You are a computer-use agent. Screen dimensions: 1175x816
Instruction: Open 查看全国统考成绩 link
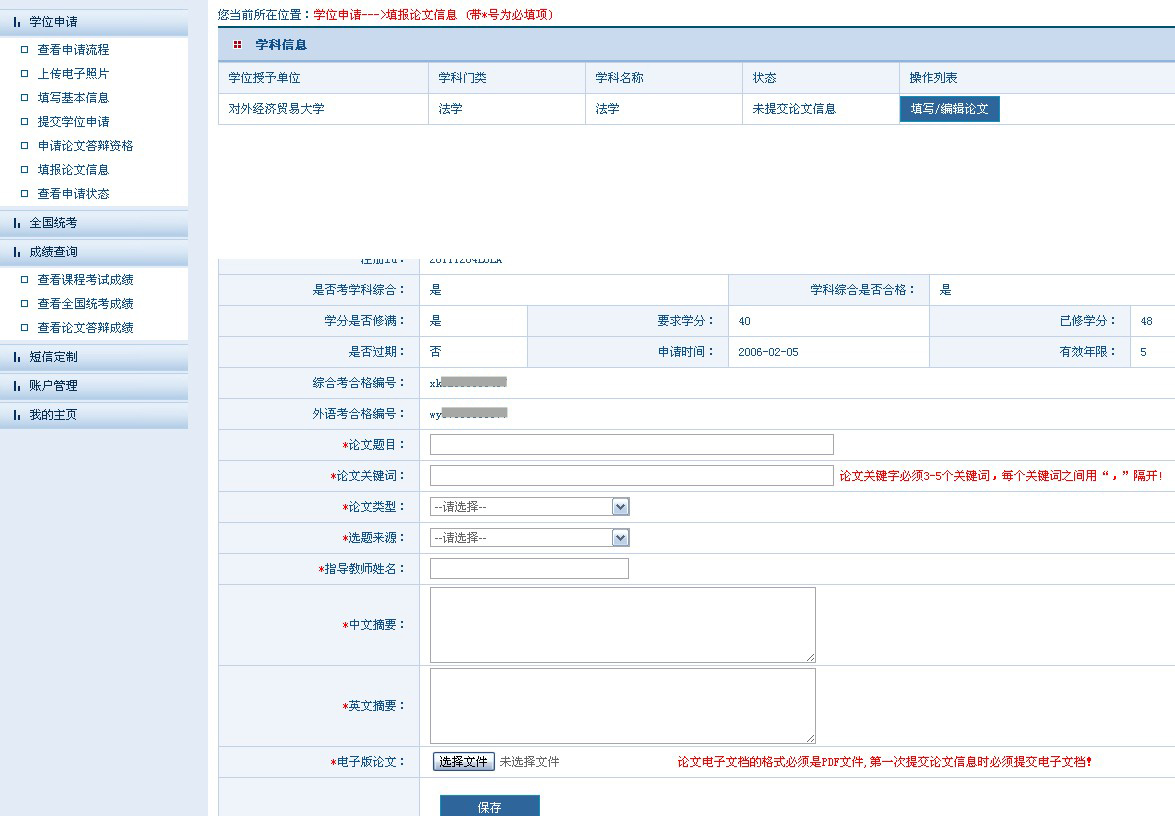85,303
